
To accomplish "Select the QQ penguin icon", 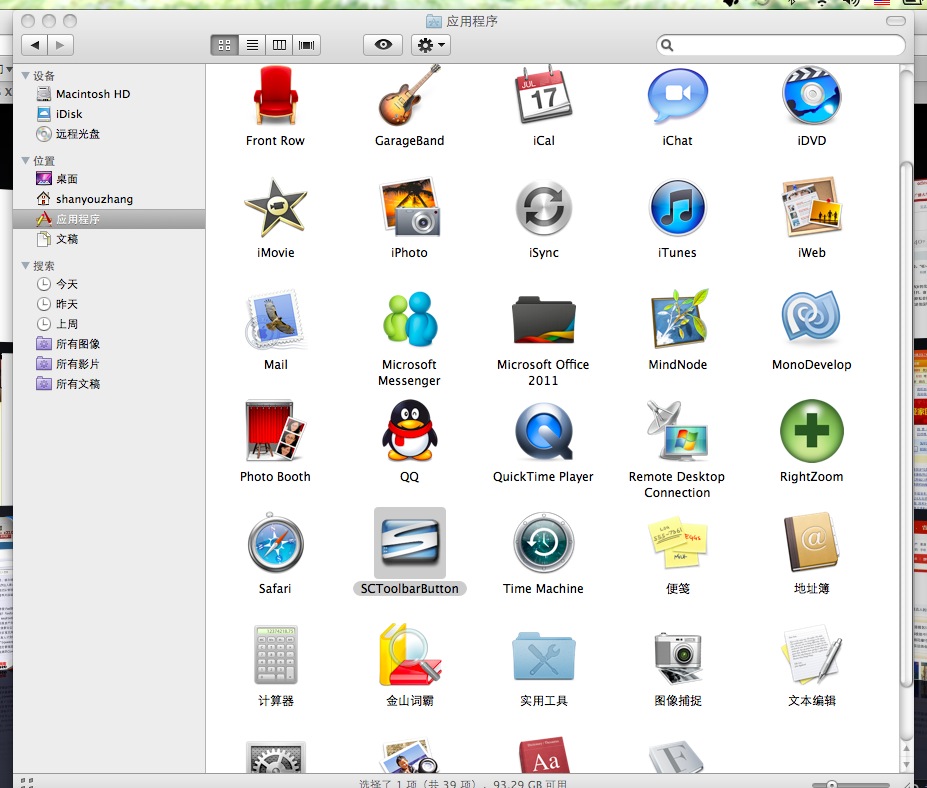I will [410, 430].
